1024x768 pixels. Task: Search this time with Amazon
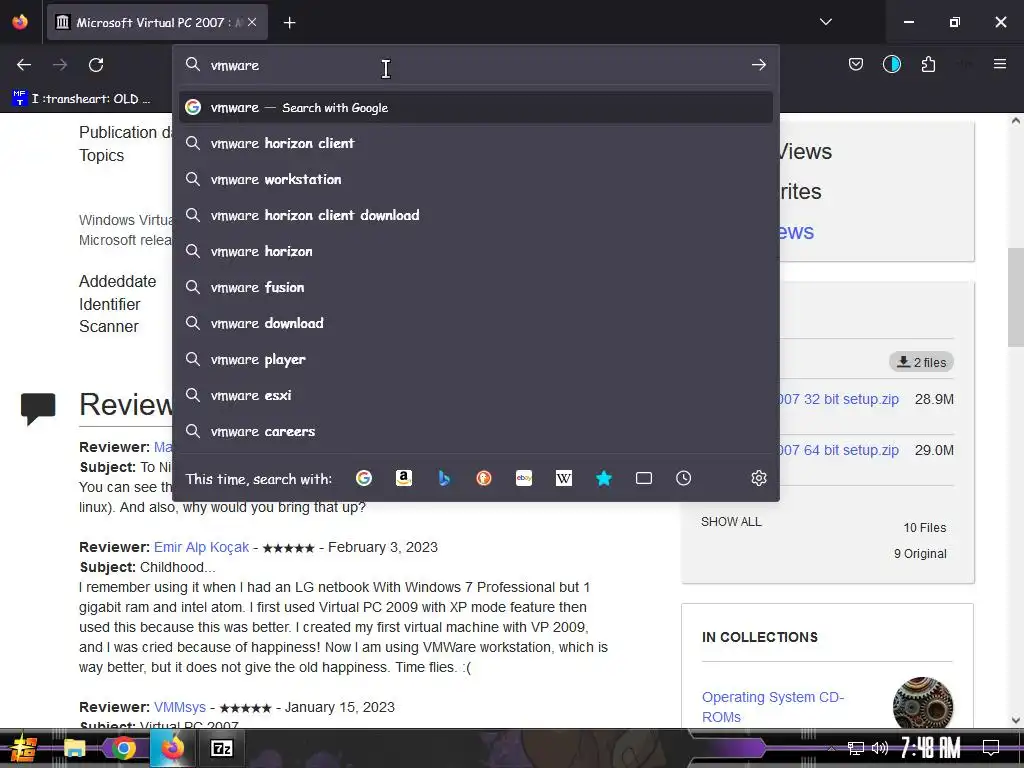click(404, 478)
